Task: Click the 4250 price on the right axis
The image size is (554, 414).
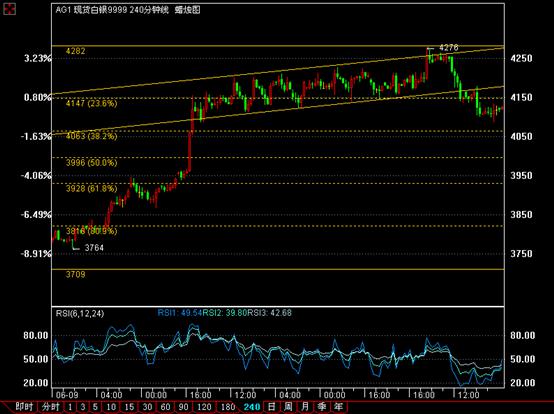Action: click(x=521, y=58)
